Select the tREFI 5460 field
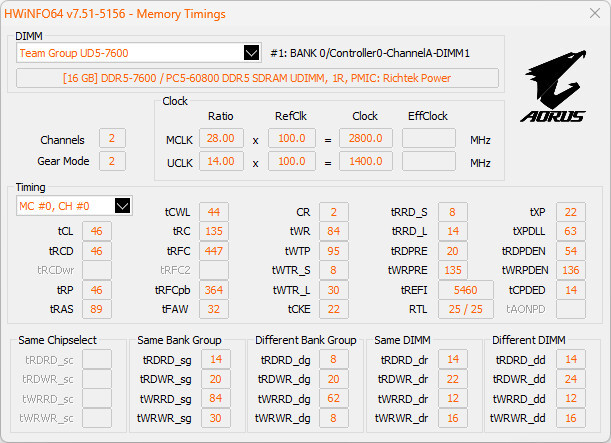The height and width of the screenshot is (443, 611). [466, 290]
